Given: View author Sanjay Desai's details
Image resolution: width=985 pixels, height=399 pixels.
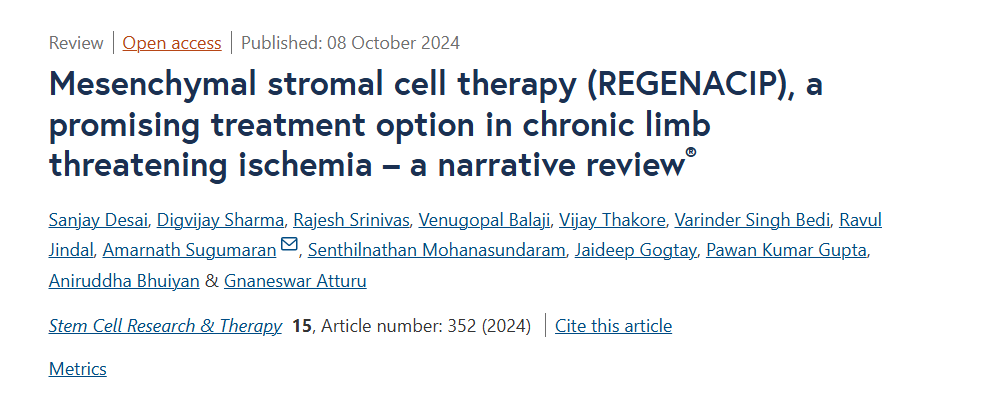Looking at the screenshot, I should pyautogui.click(x=99, y=220).
